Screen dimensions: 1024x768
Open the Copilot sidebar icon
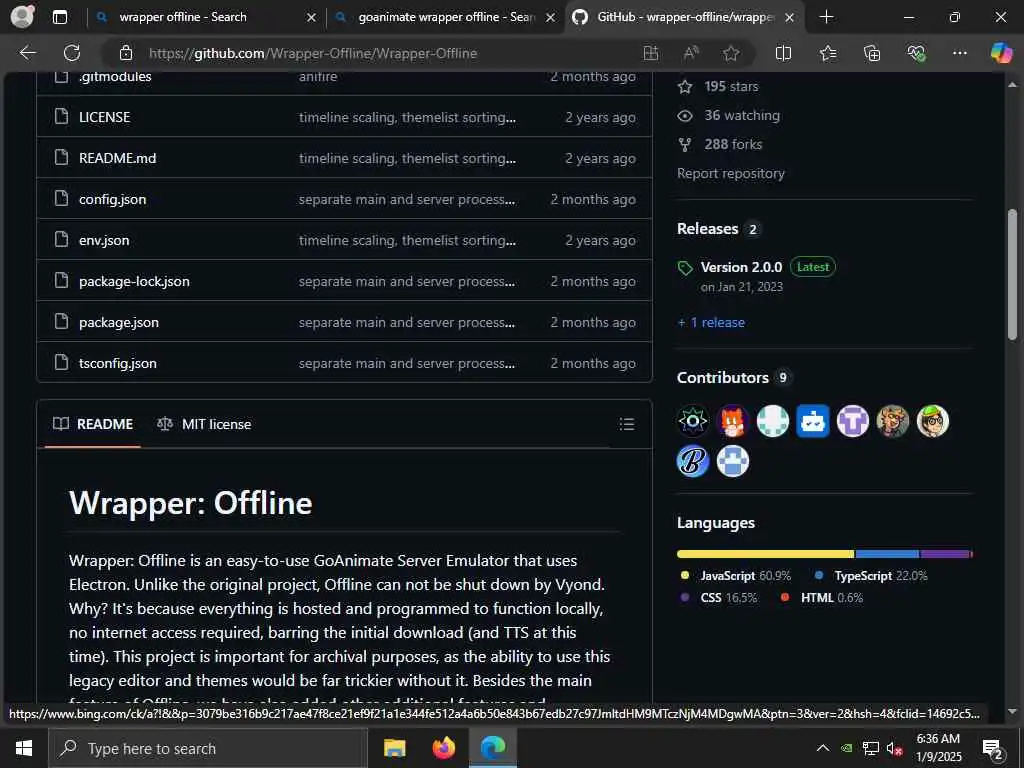1001,53
